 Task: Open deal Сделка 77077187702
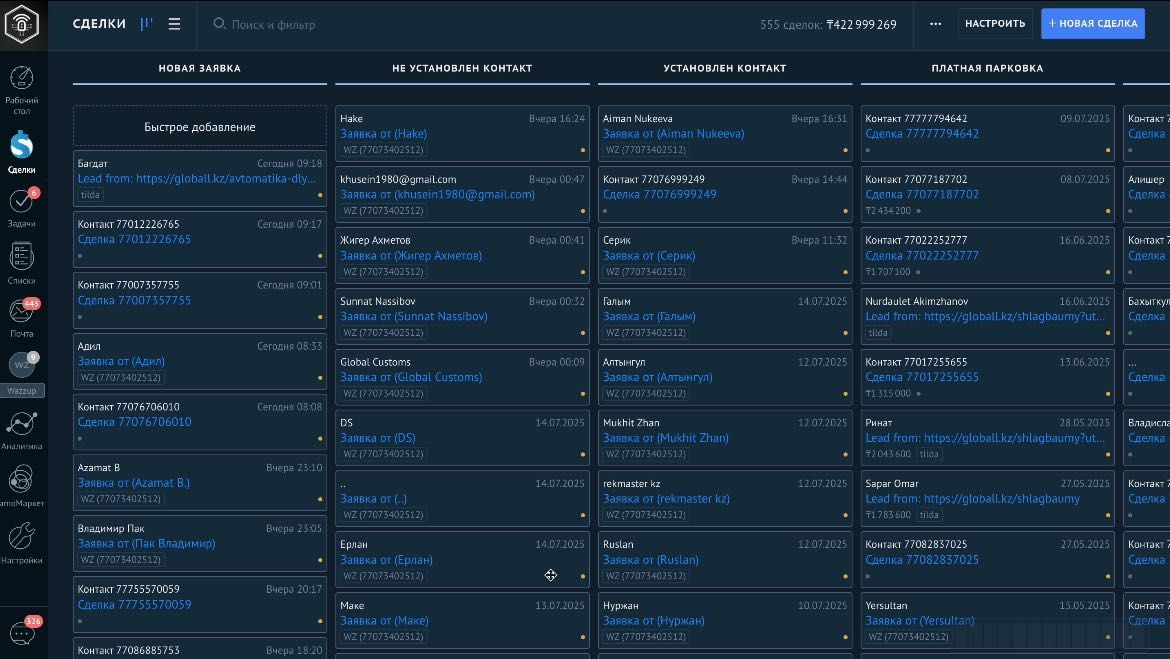point(922,194)
